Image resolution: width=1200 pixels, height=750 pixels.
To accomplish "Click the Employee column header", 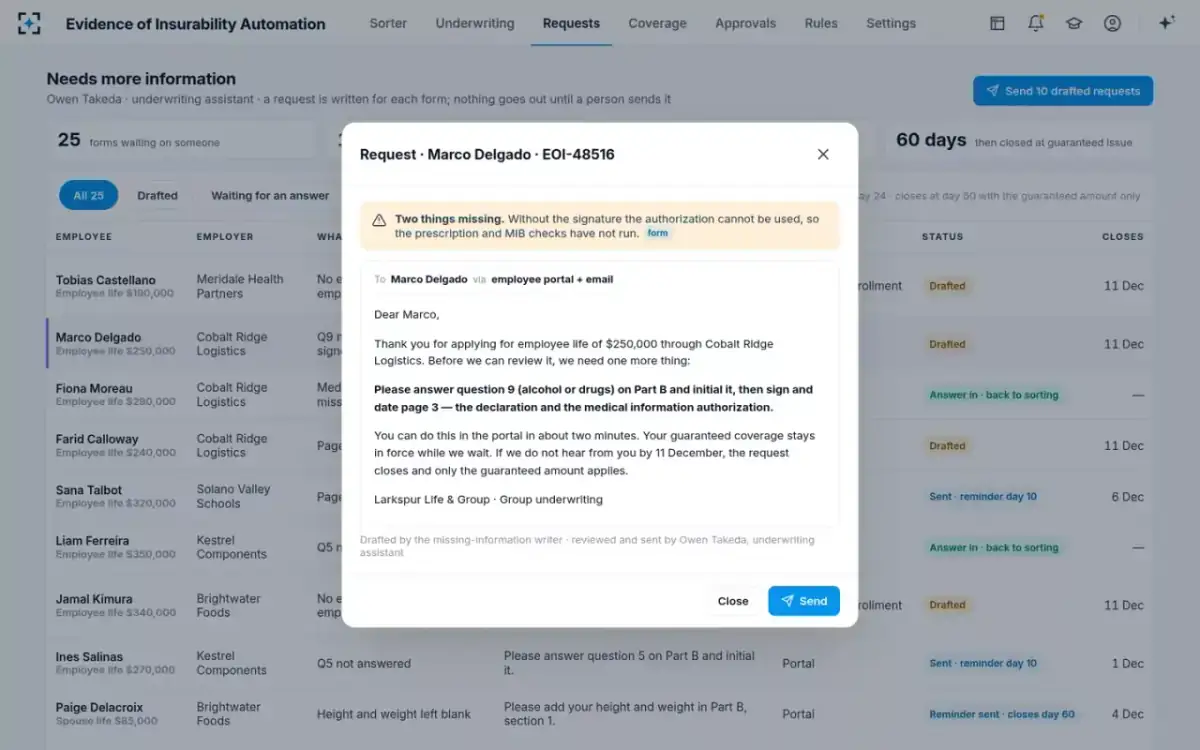I will pyautogui.click(x=84, y=237).
